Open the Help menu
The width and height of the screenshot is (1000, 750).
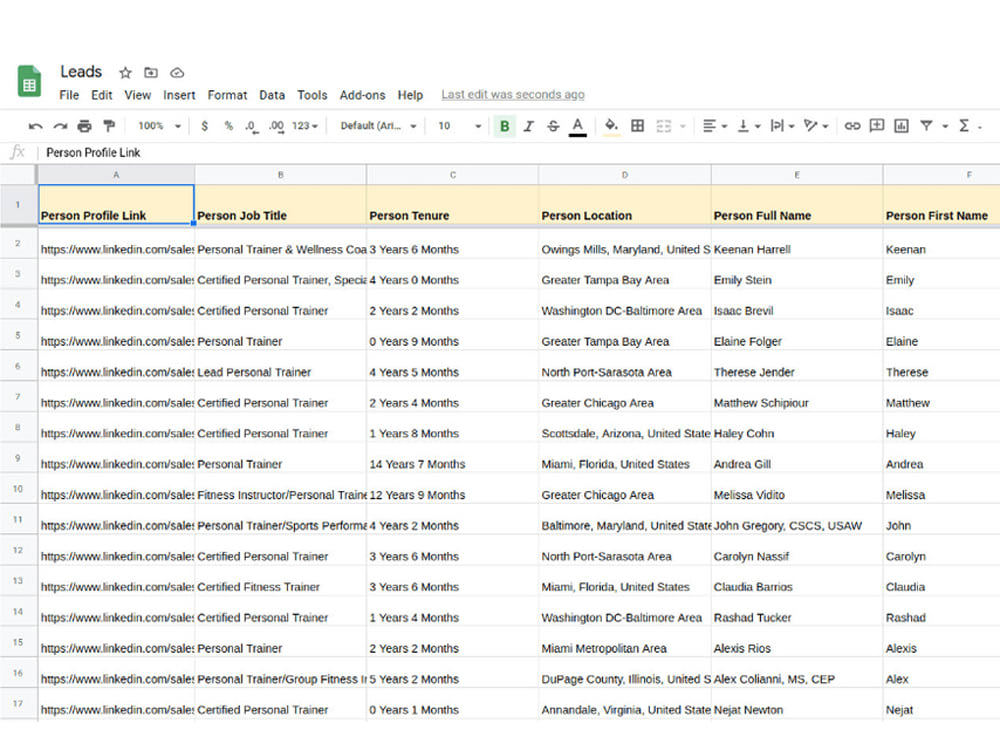pyautogui.click(x=410, y=95)
